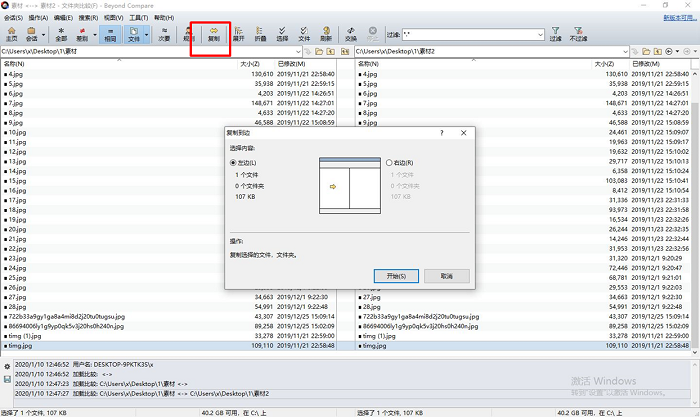
Task: Select the 左边(L) radio button
Action: (233, 163)
